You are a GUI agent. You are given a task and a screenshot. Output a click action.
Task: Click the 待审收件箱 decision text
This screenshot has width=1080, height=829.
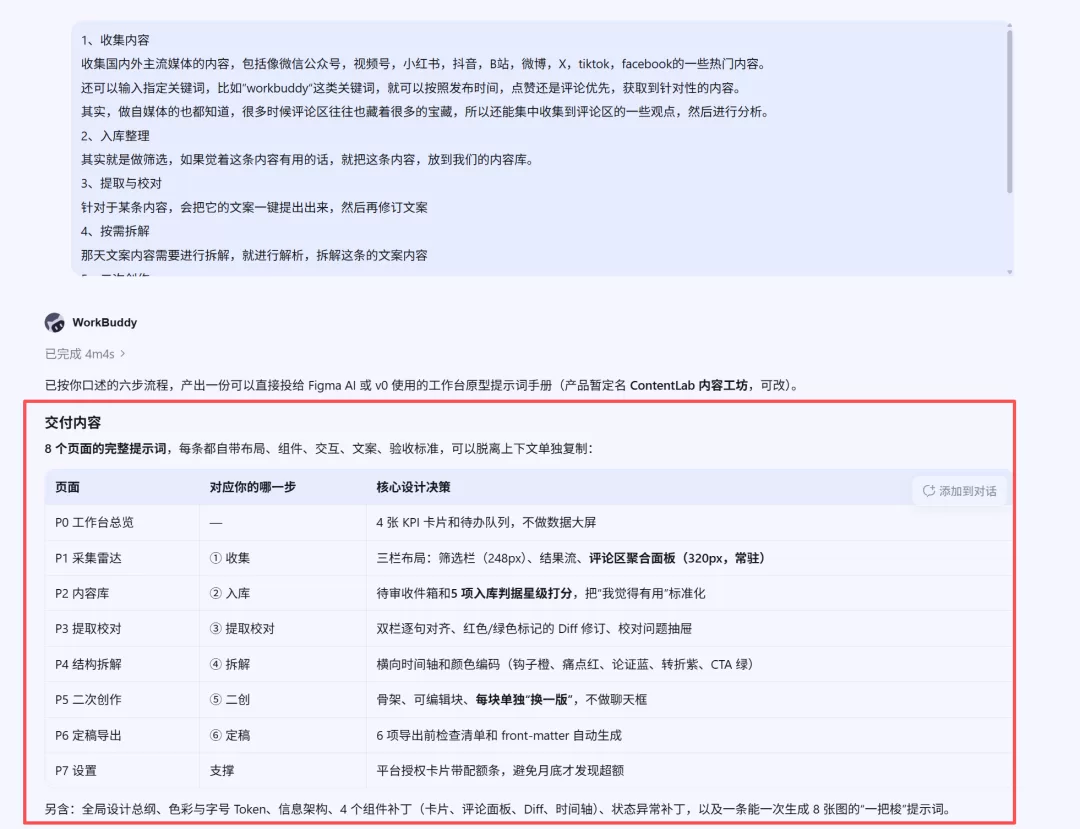click(541, 594)
